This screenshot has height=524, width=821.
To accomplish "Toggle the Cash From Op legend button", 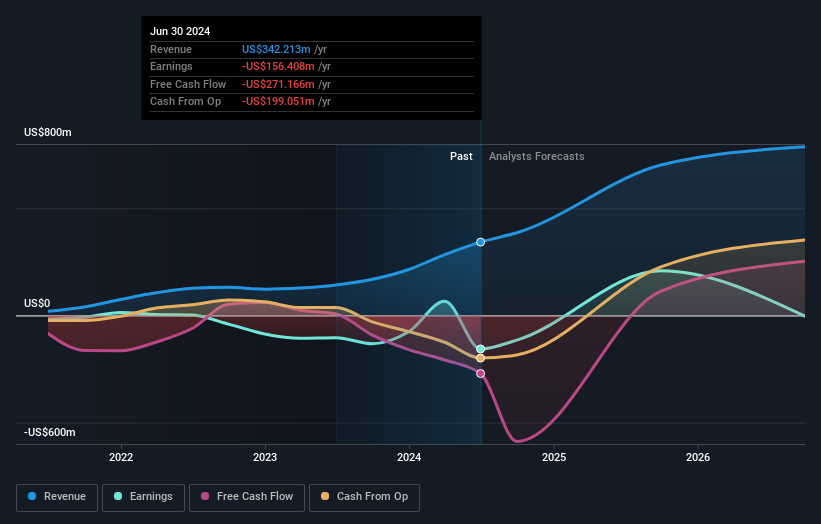I will 364,497.
